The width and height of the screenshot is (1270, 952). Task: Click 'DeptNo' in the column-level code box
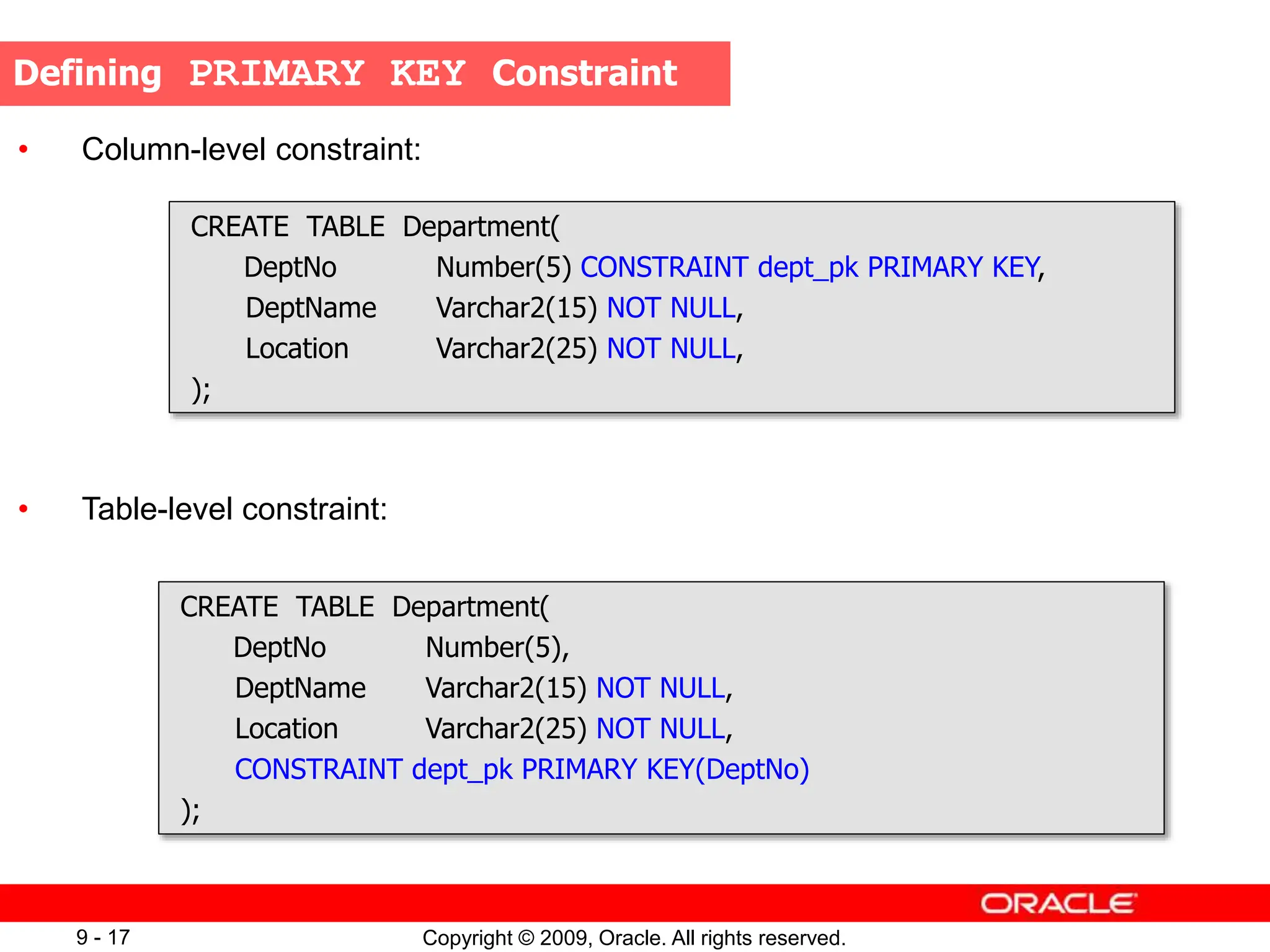click(290, 268)
